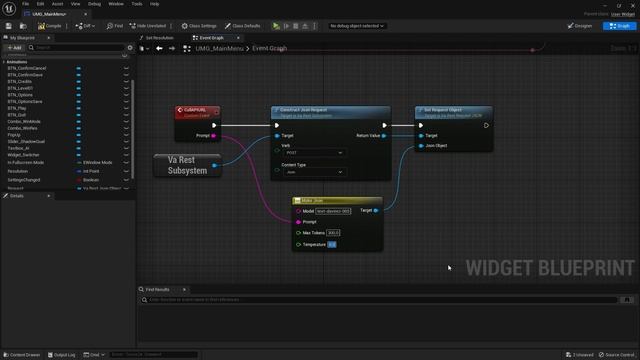The height and width of the screenshot is (360, 640).
Task: Toggle visibility of SettingsChanged variable
Action: pyautogui.click(x=126, y=180)
